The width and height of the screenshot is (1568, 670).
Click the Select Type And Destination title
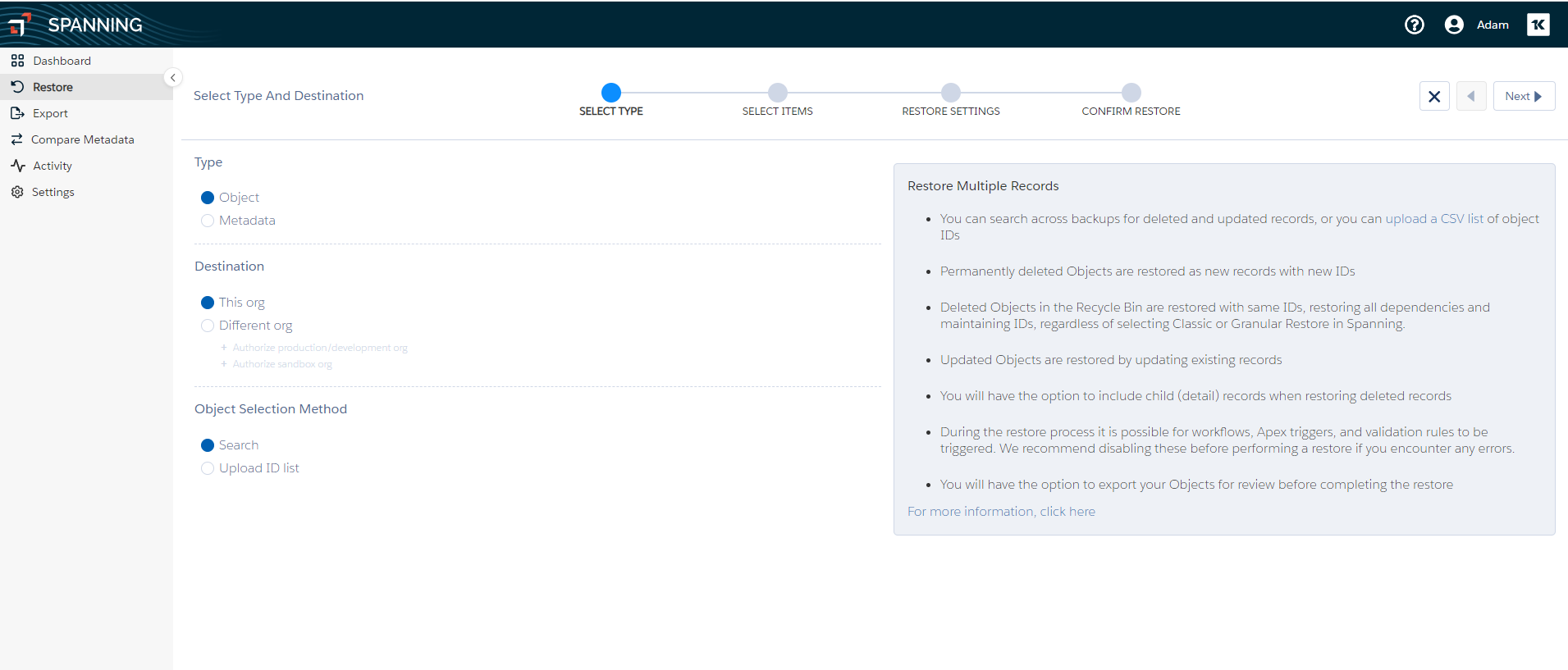pyautogui.click(x=278, y=96)
